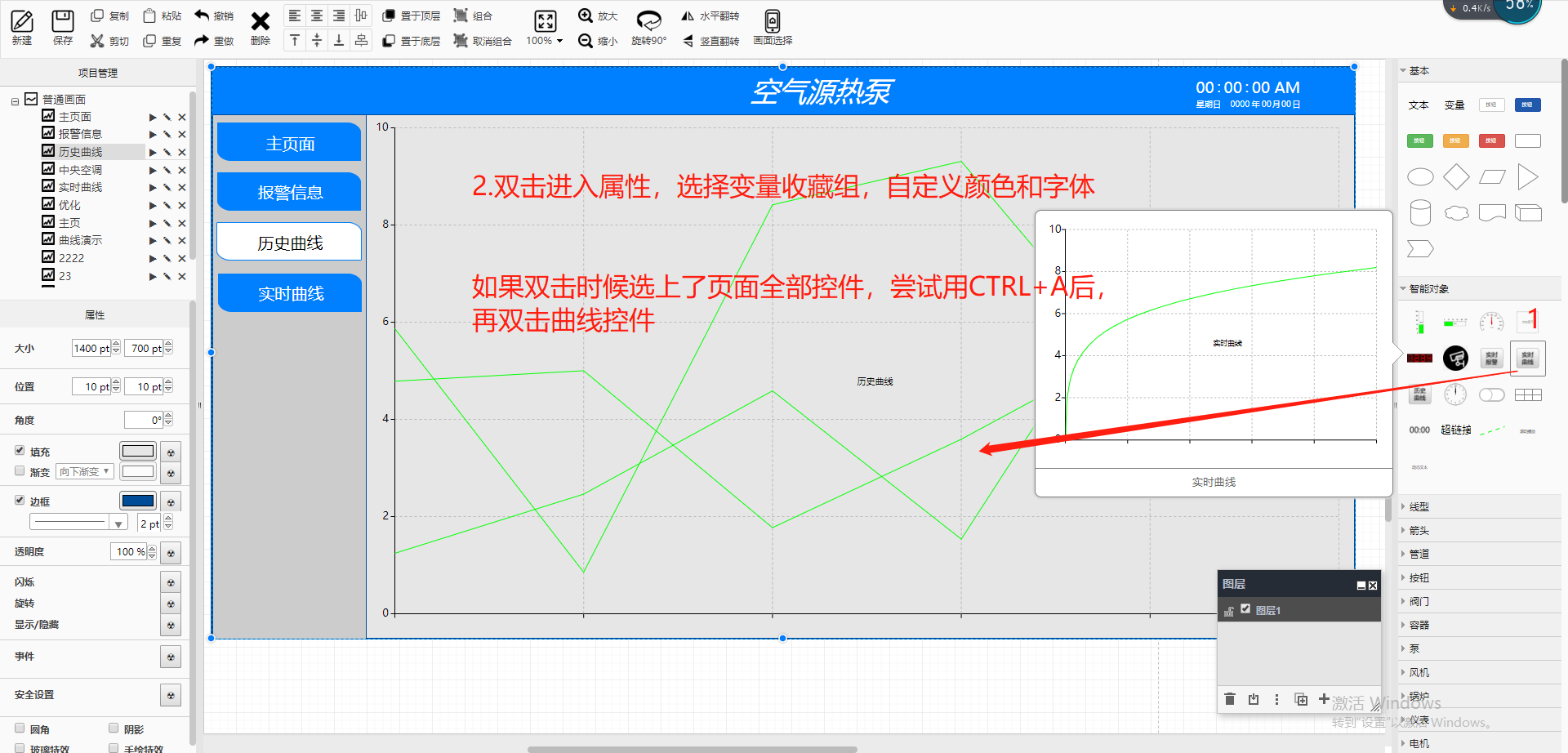Select the ellipse shape in 基本 palette
The image size is (1568, 753).
pyautogui.click(x=1420, y=176)
